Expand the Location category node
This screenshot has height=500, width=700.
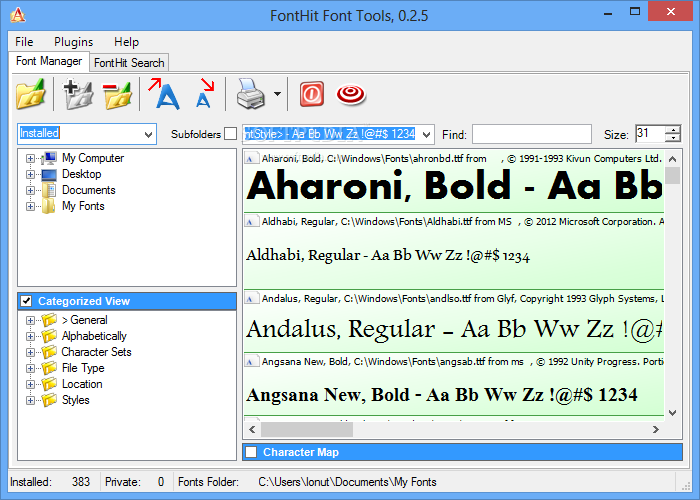(x=30, y=385)
